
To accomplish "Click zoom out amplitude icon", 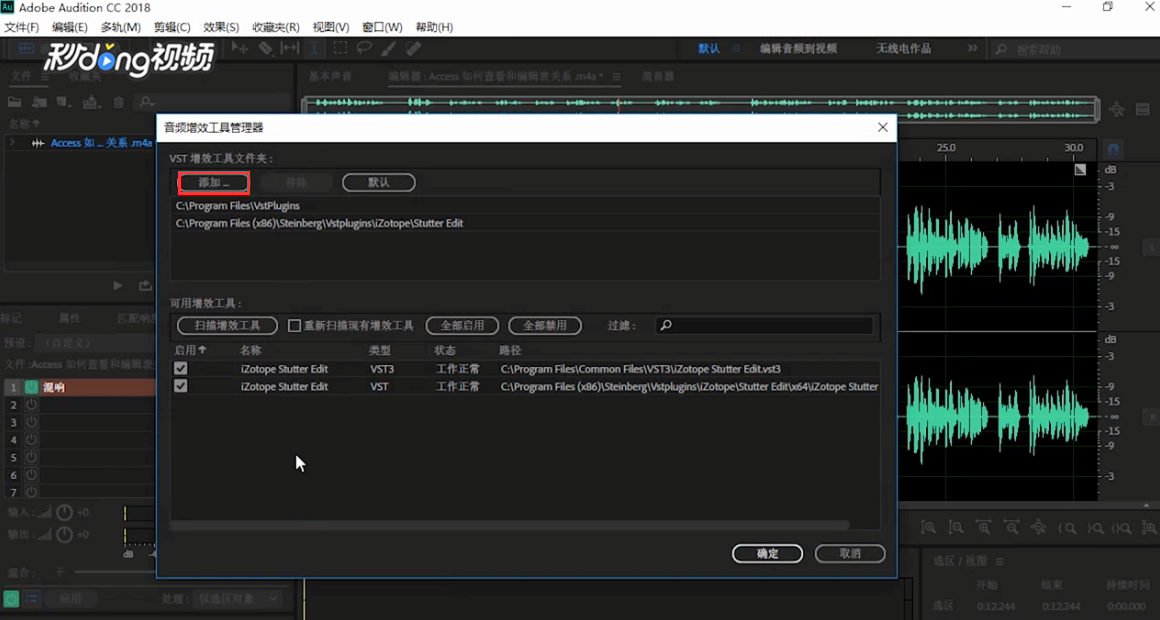I will [x=956, y=528].
